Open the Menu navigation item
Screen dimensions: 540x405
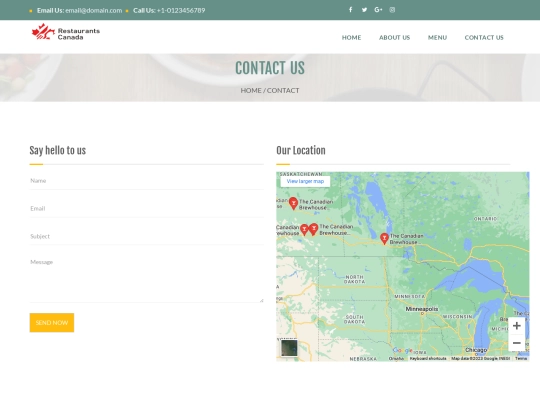point(437,38)
